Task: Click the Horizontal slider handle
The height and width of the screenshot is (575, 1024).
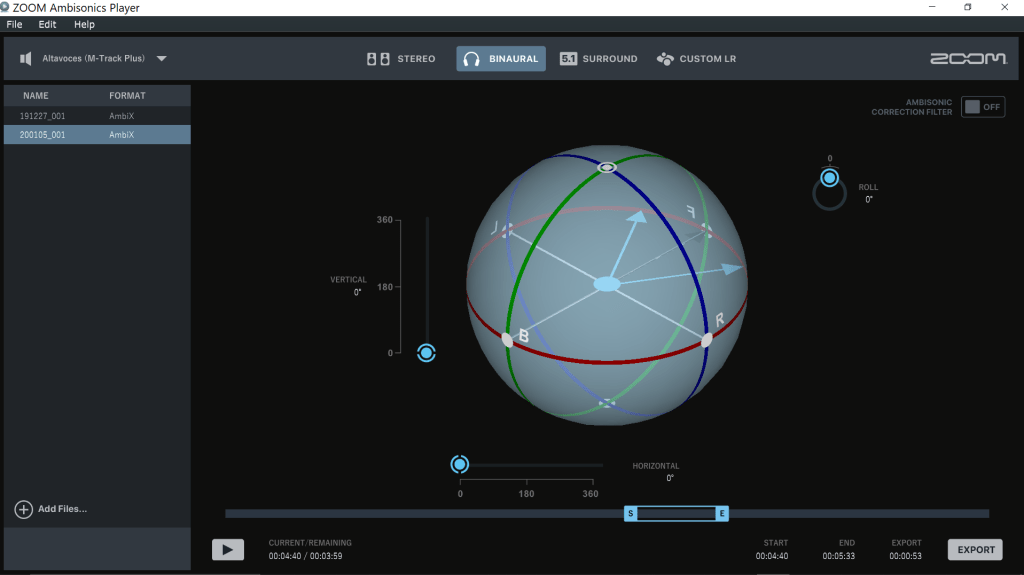Action: (460, 464)
